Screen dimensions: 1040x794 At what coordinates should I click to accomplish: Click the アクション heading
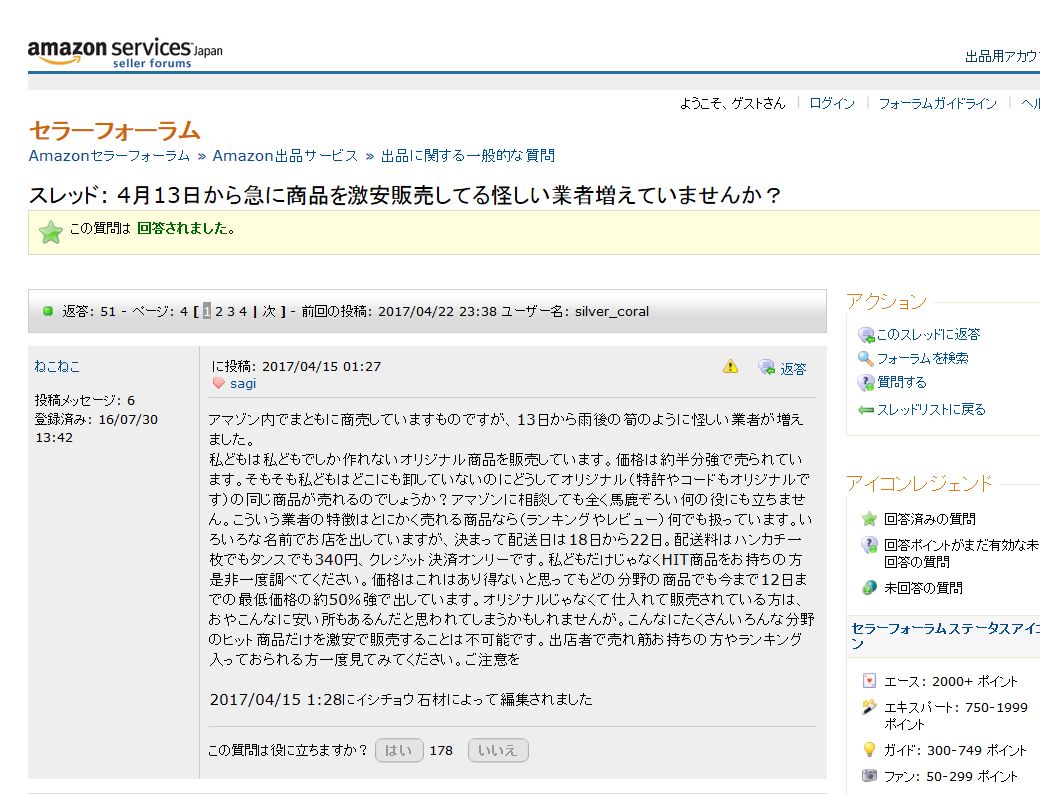[886, 302]
